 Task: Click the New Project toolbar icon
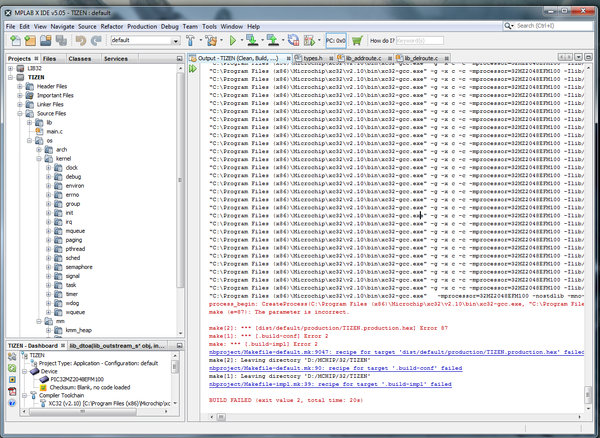pyautogui.click(x=30, y=40)
